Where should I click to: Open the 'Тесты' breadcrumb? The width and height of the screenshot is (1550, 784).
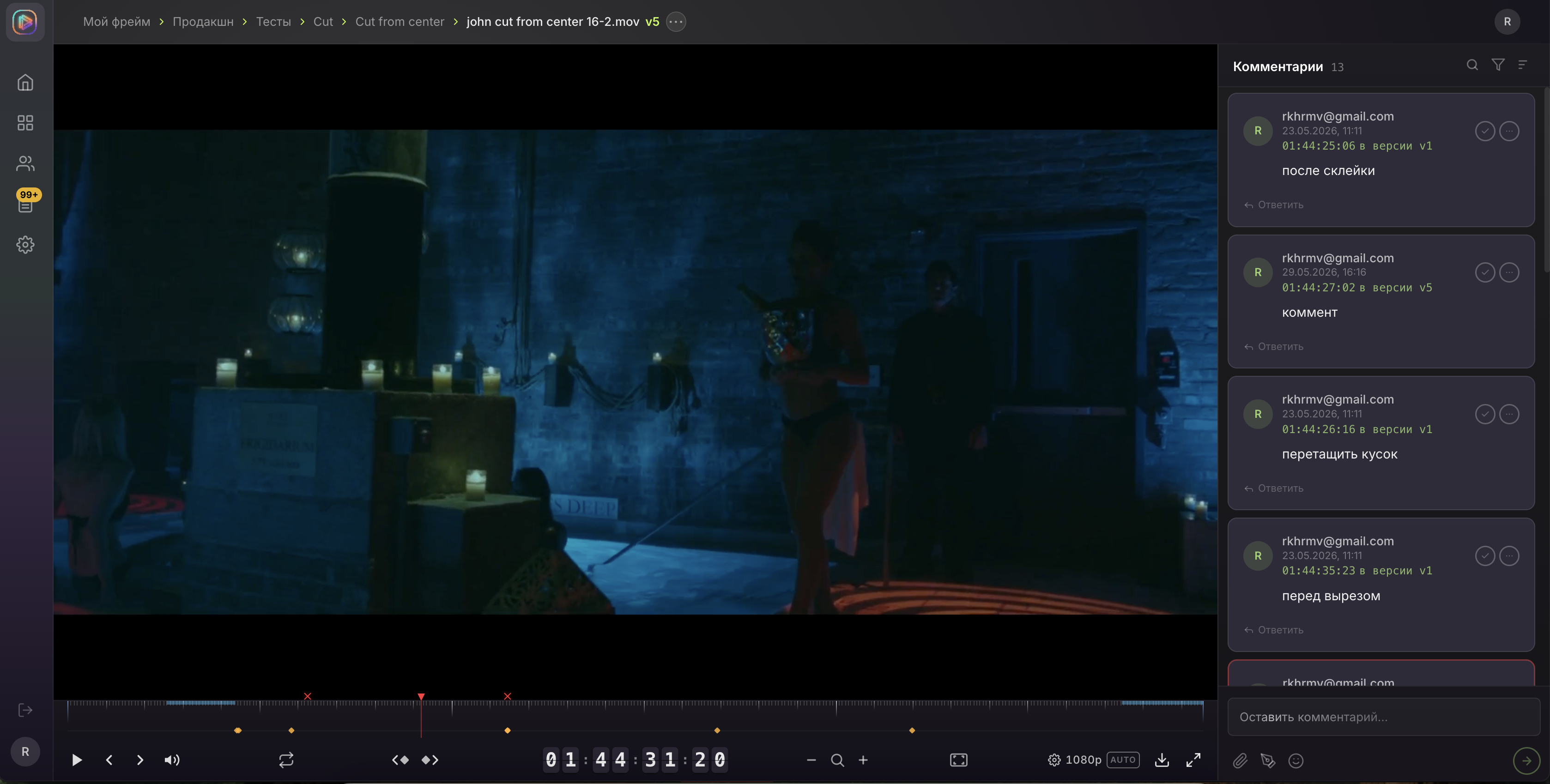point(273,22)
